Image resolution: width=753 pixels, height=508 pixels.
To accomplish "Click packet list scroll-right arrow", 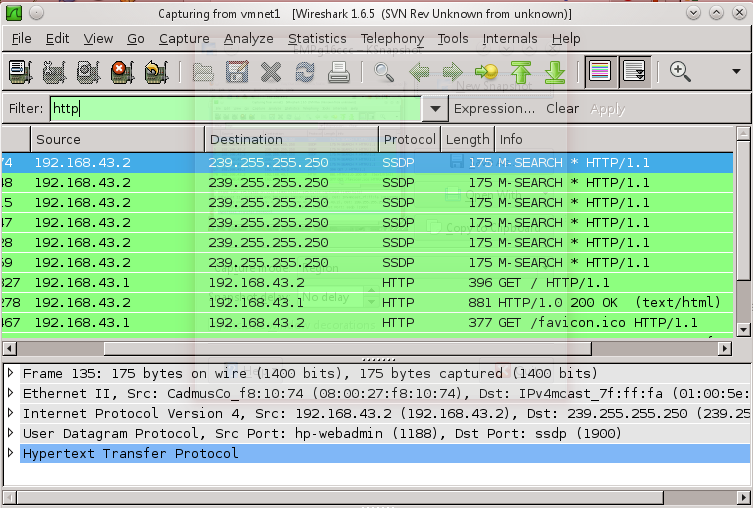I will click(x=725, y=348).
